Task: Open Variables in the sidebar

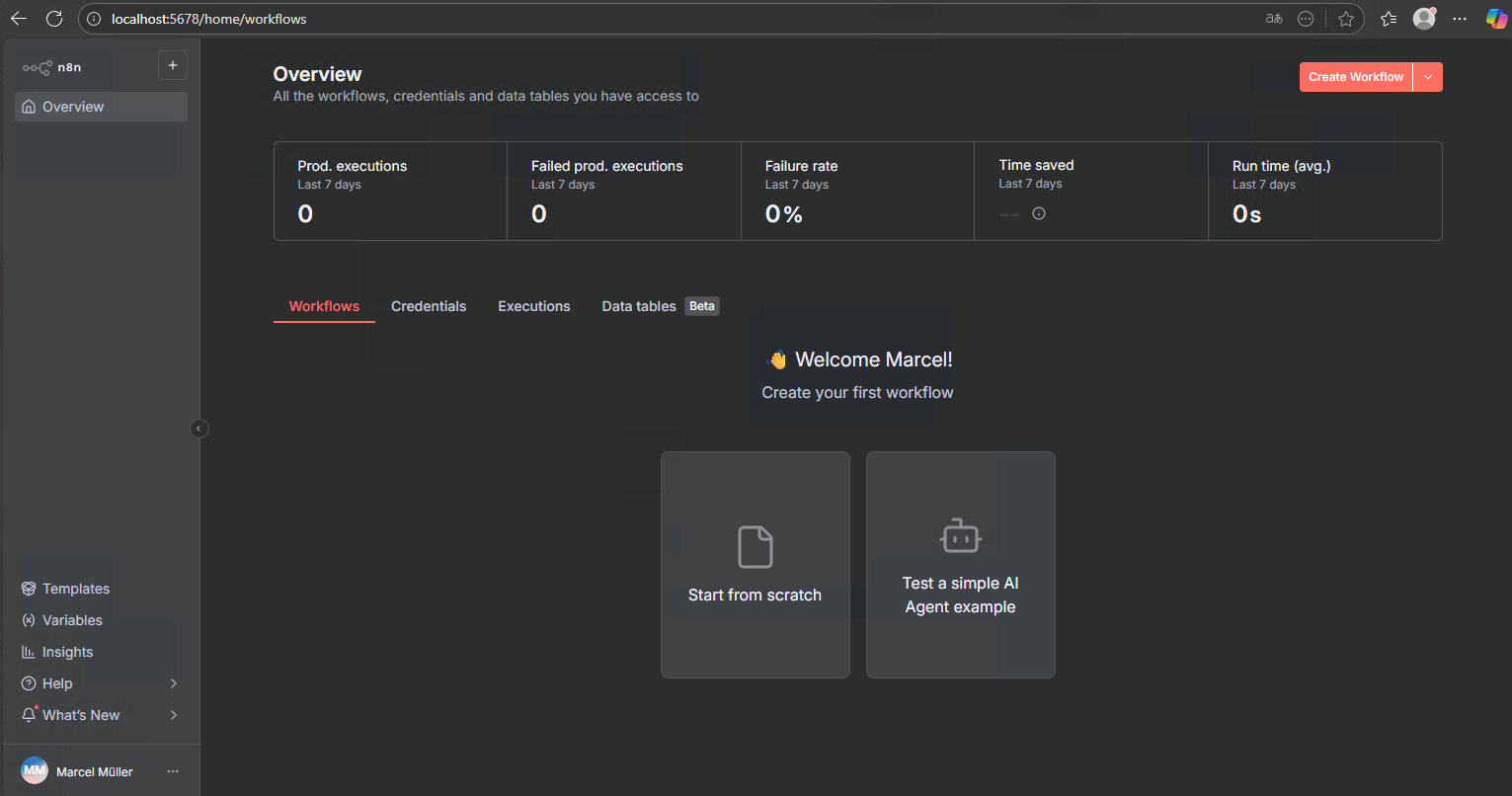Action: tap(71, 620)
